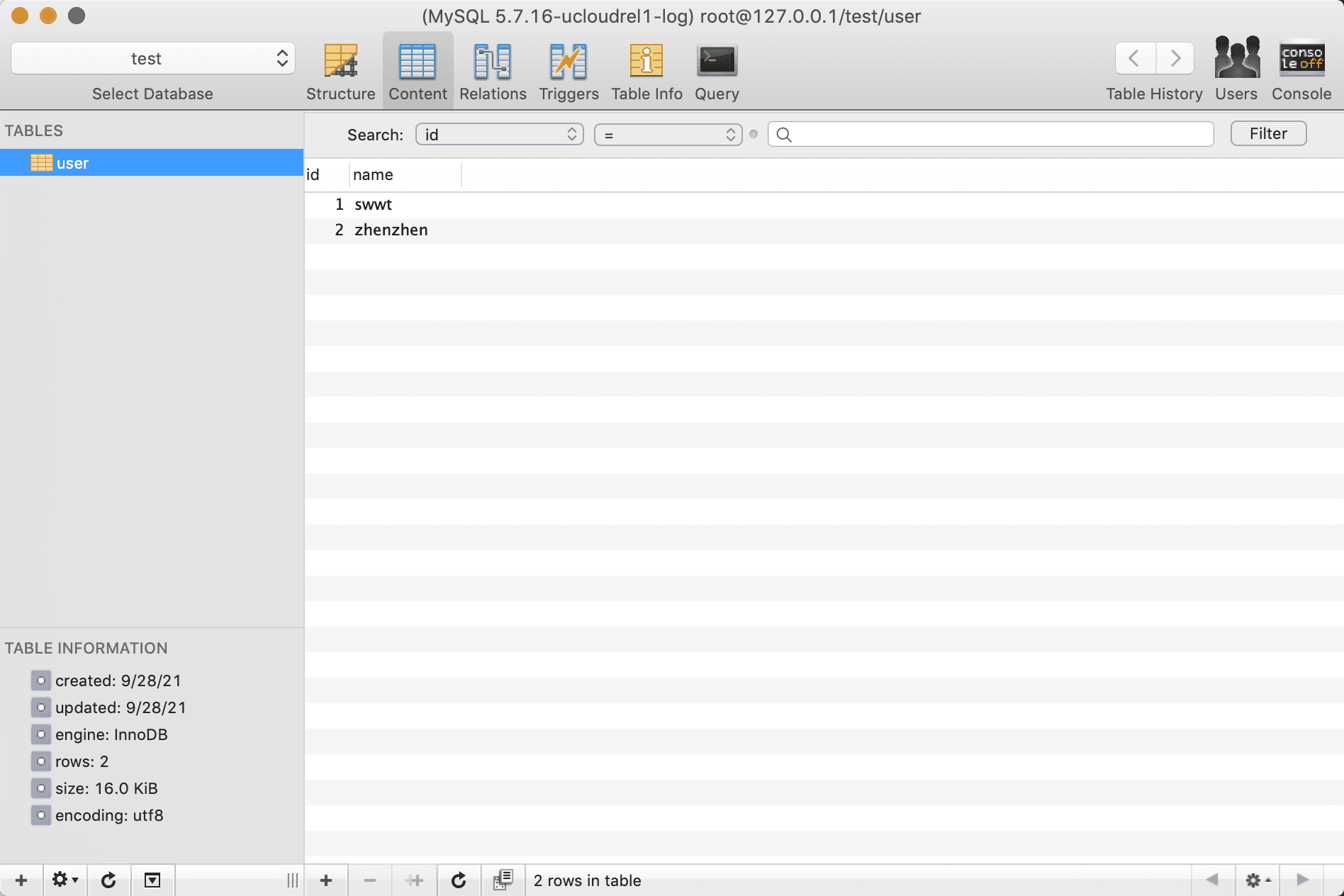Open the Query editor
Image resolution: width=1344 pixels, height=896 pixels.
pos(717,71)
